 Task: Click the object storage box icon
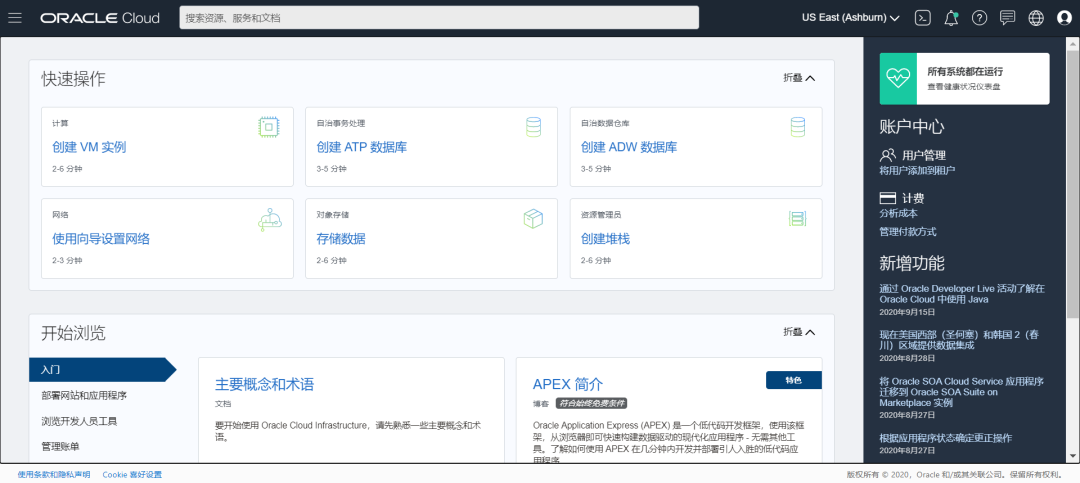(x=533, y=219)
